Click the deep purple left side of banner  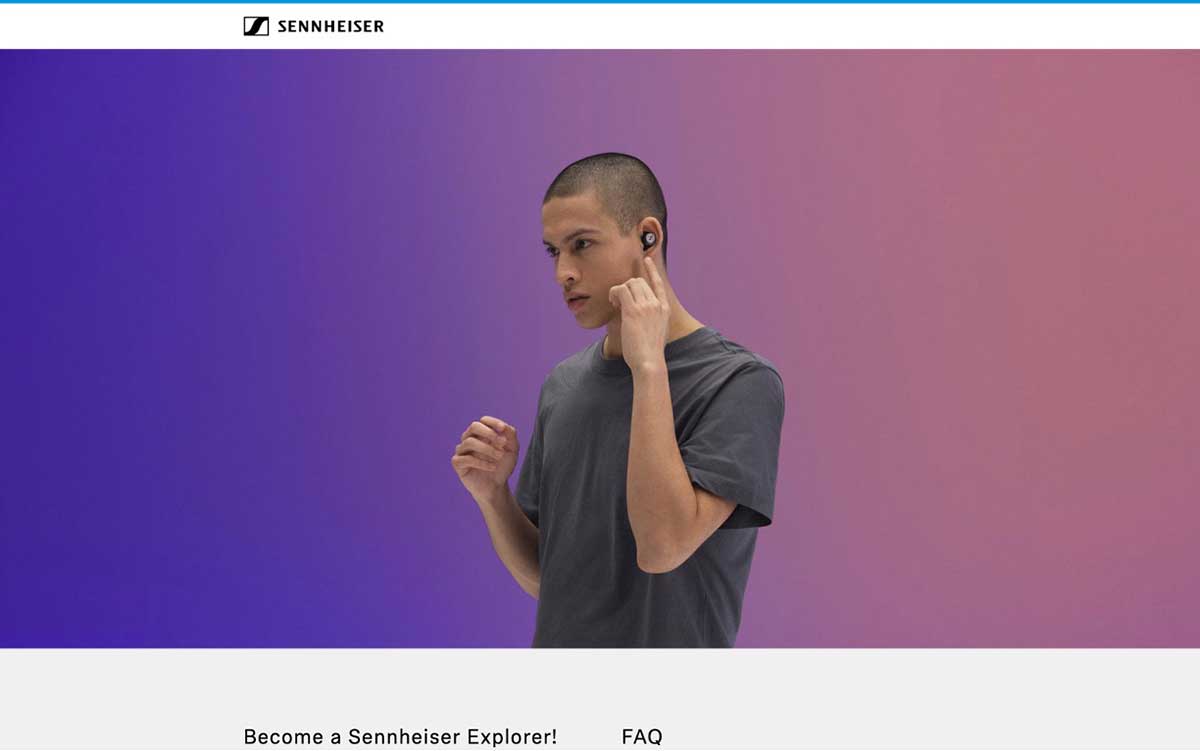[x=150, y=350]
